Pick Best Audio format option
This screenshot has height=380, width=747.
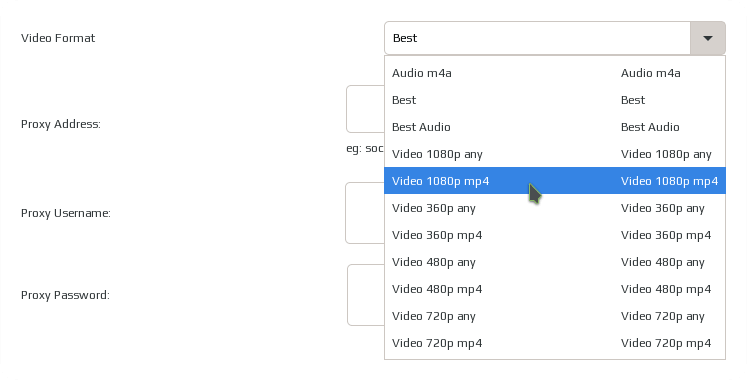pos(555,127)
